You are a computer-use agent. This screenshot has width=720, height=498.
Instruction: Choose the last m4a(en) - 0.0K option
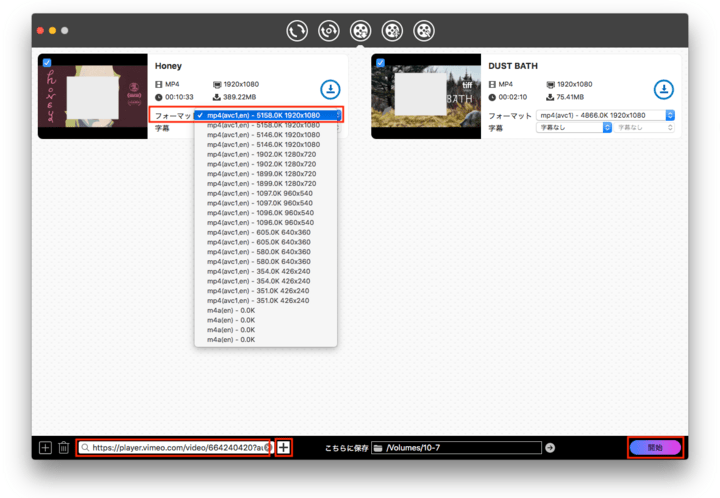click(x=231, y=340)
